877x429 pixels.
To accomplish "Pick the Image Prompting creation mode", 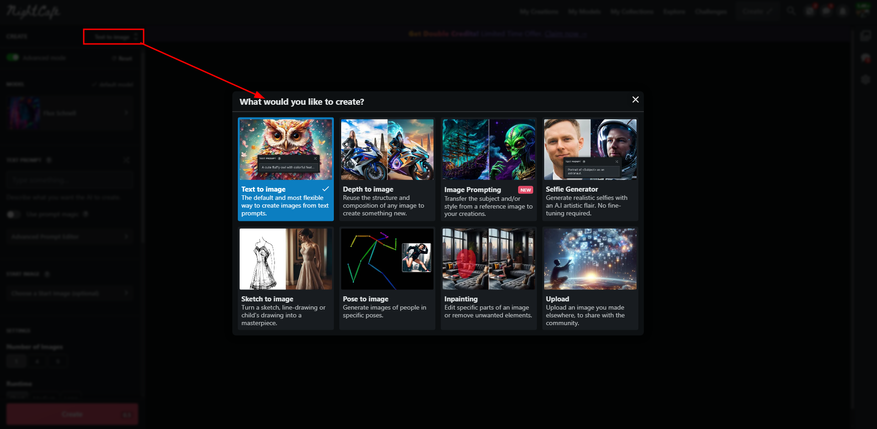I will click(489, 169).
